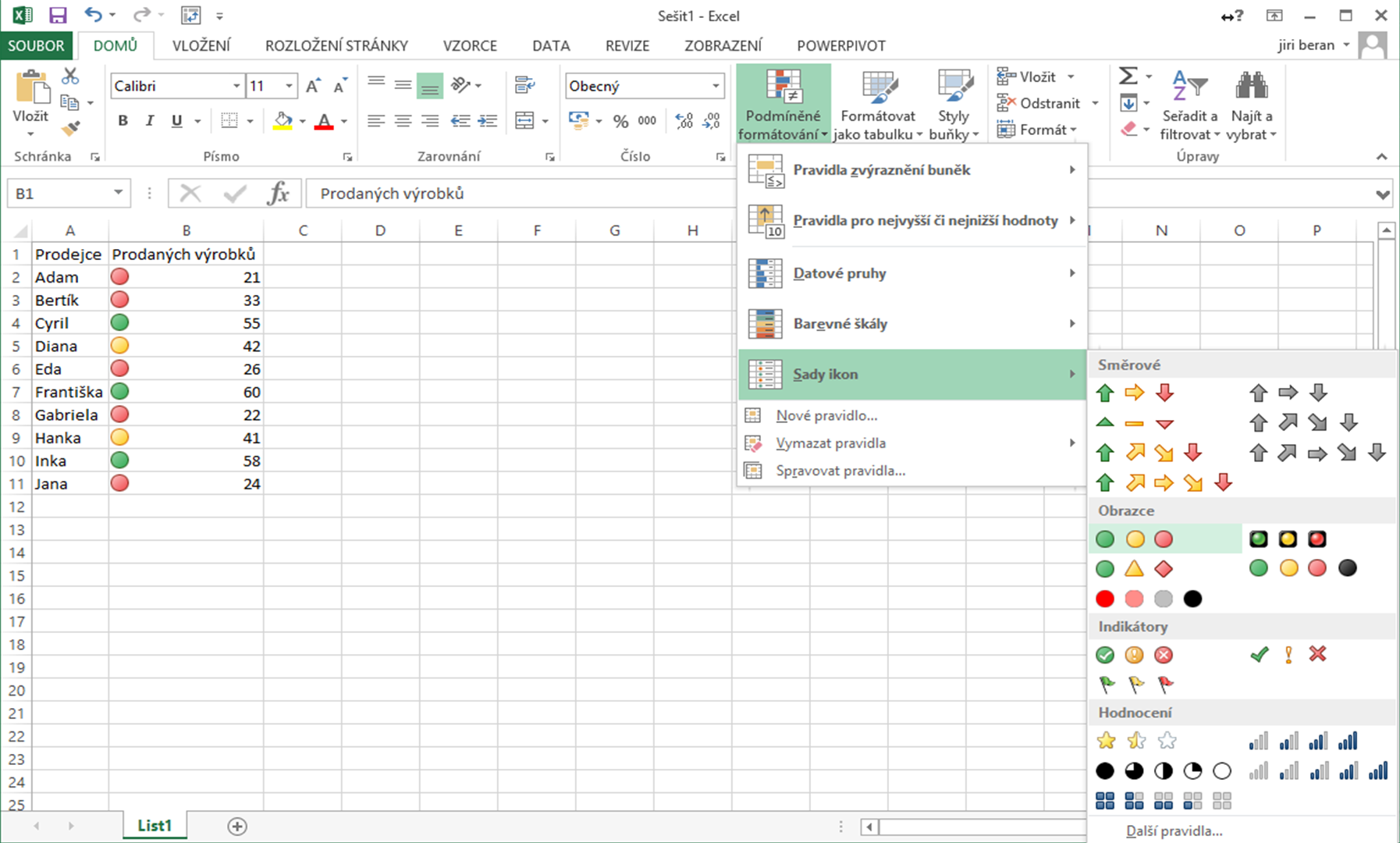The image size is (1400, 843).
Task: Open Pravidla pro nejvyšší či nejnižší hodnoty
Action: point(912,221)
